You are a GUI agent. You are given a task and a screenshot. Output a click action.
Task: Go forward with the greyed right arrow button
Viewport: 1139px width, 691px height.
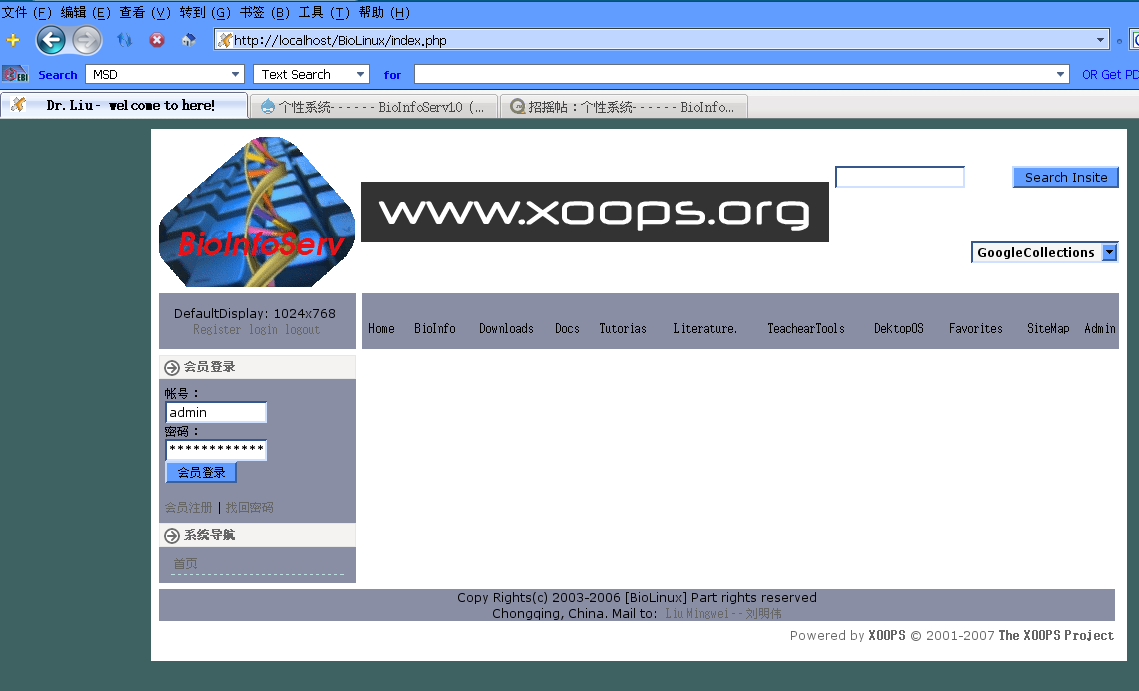coord(86,40)
